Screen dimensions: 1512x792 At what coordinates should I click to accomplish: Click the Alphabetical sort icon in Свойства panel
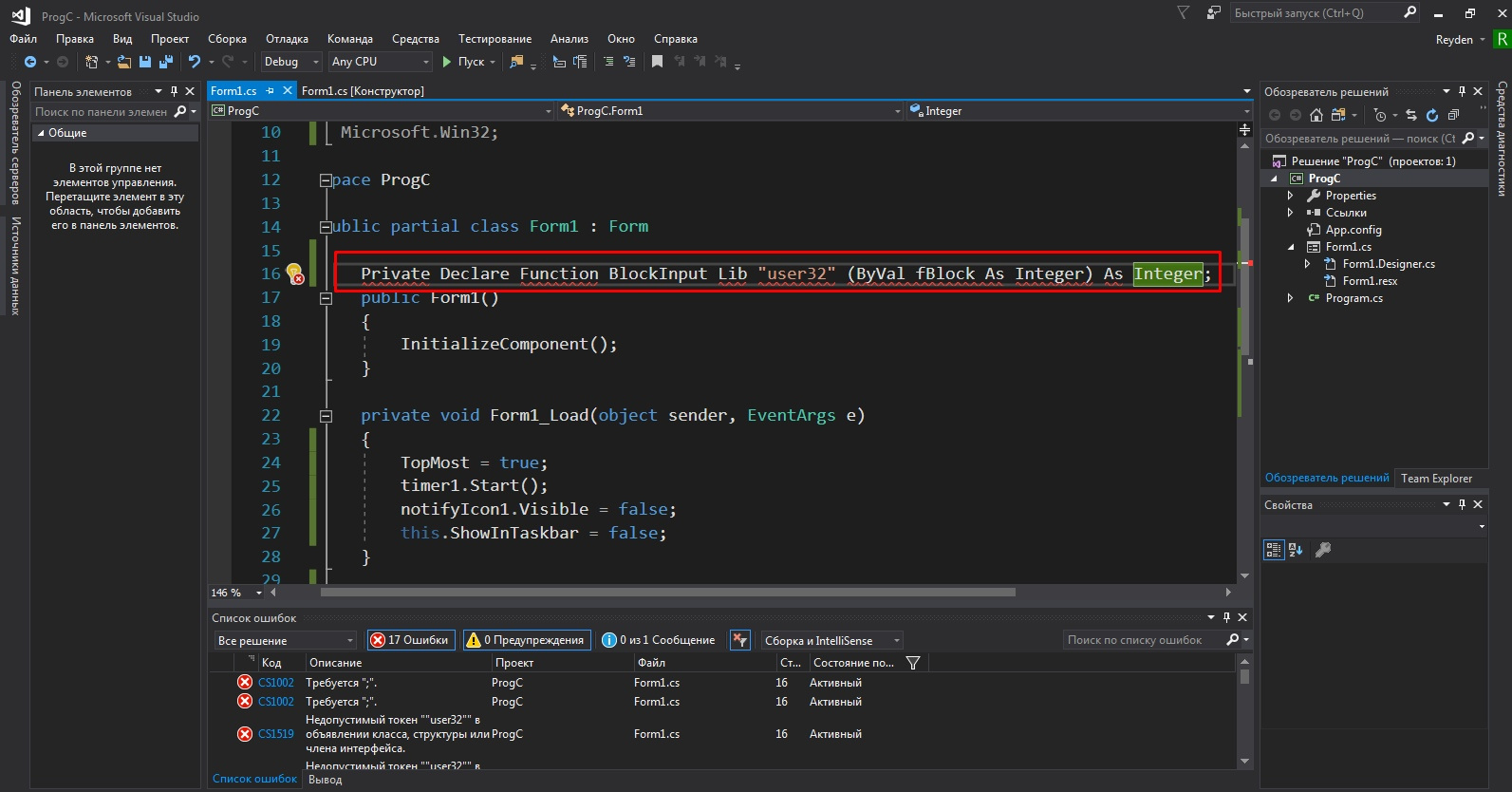point(1296,549)
